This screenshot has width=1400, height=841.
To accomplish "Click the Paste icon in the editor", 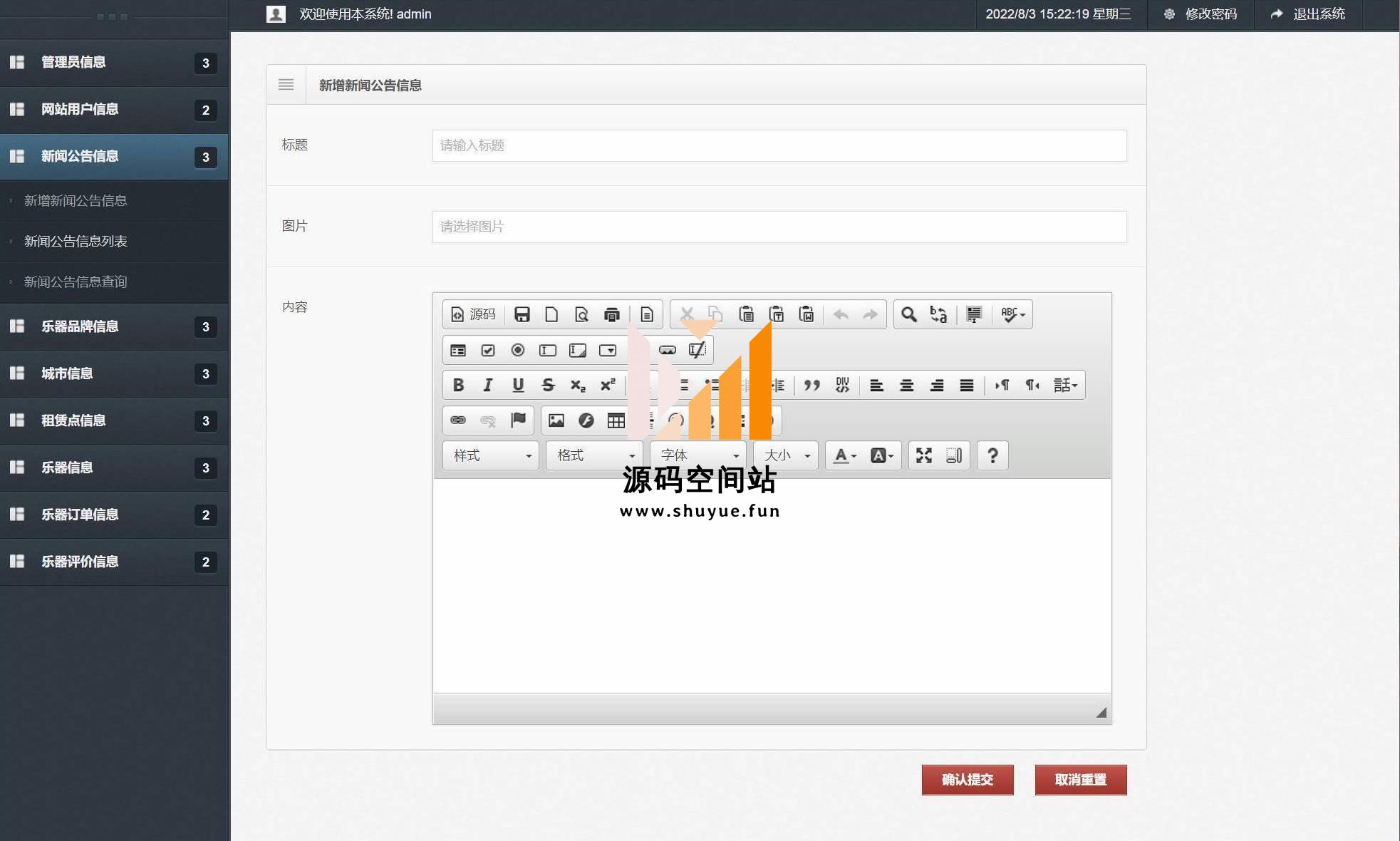I will 746,314.
